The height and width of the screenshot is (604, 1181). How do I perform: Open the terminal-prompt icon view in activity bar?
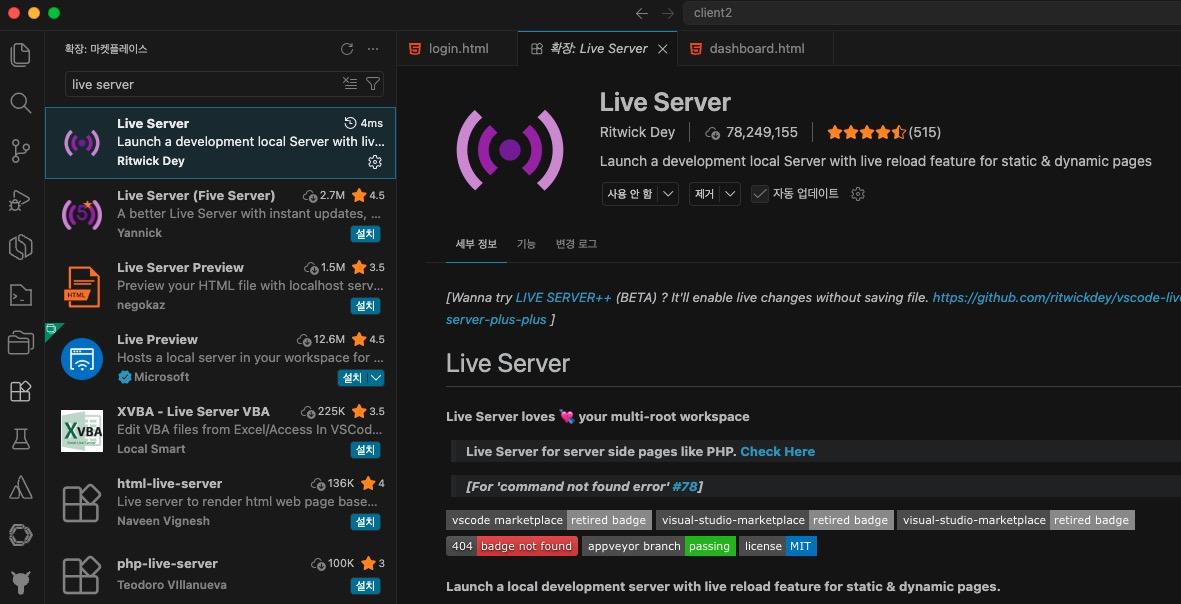20,295
